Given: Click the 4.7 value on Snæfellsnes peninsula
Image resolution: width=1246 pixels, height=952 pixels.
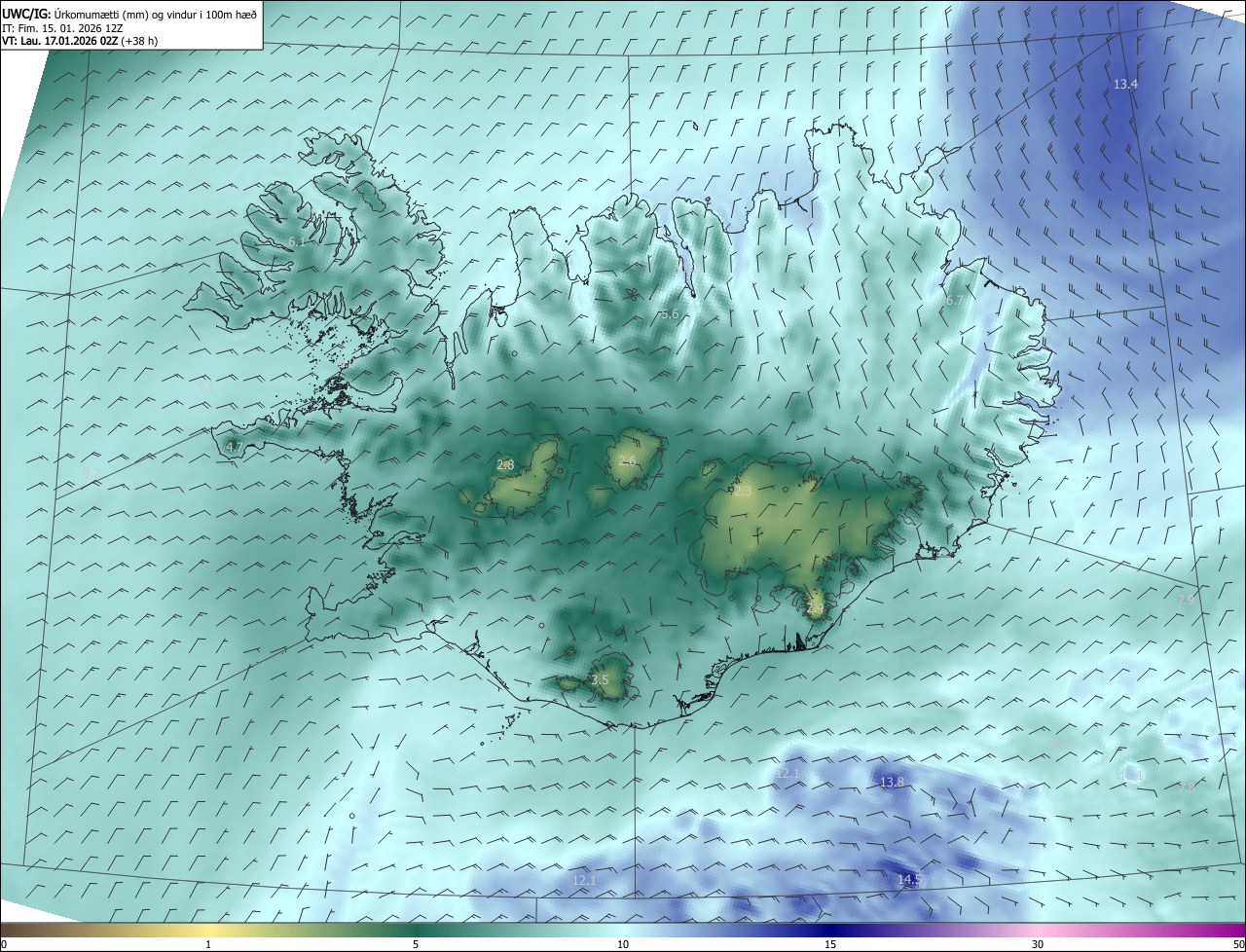Looking at the screenshot, I should pos(234,447).
